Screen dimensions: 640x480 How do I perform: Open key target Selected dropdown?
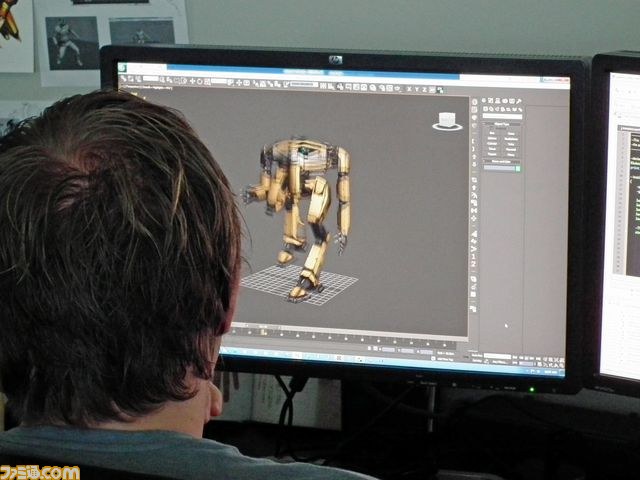498,356
